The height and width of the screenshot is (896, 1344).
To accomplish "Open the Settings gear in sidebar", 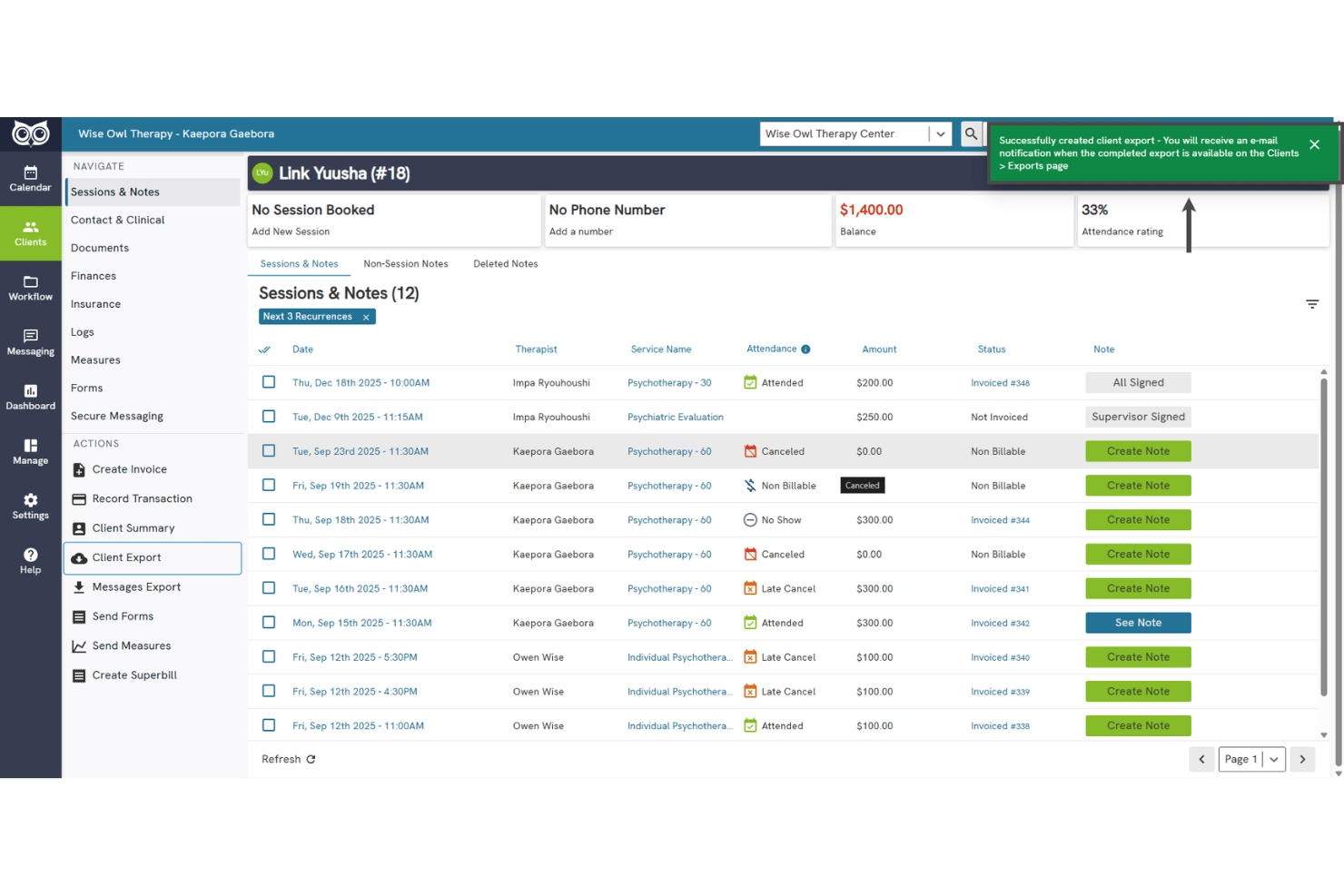I will coord(30,506).
